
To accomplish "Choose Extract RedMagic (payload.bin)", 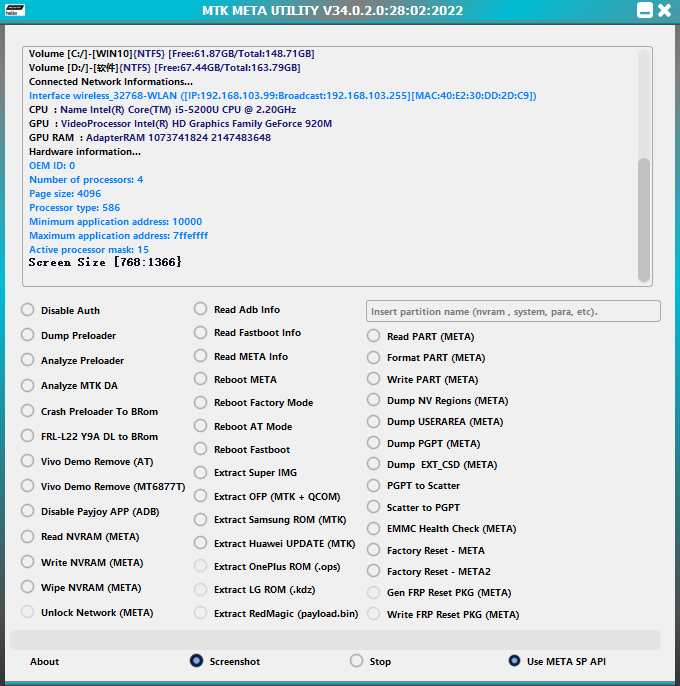I will tap(200, 612).
